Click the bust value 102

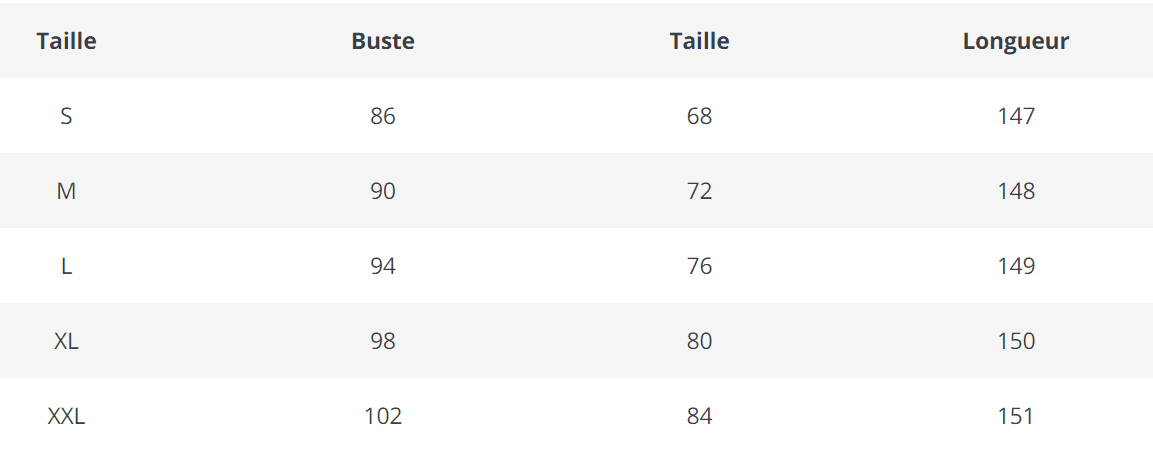383,416
